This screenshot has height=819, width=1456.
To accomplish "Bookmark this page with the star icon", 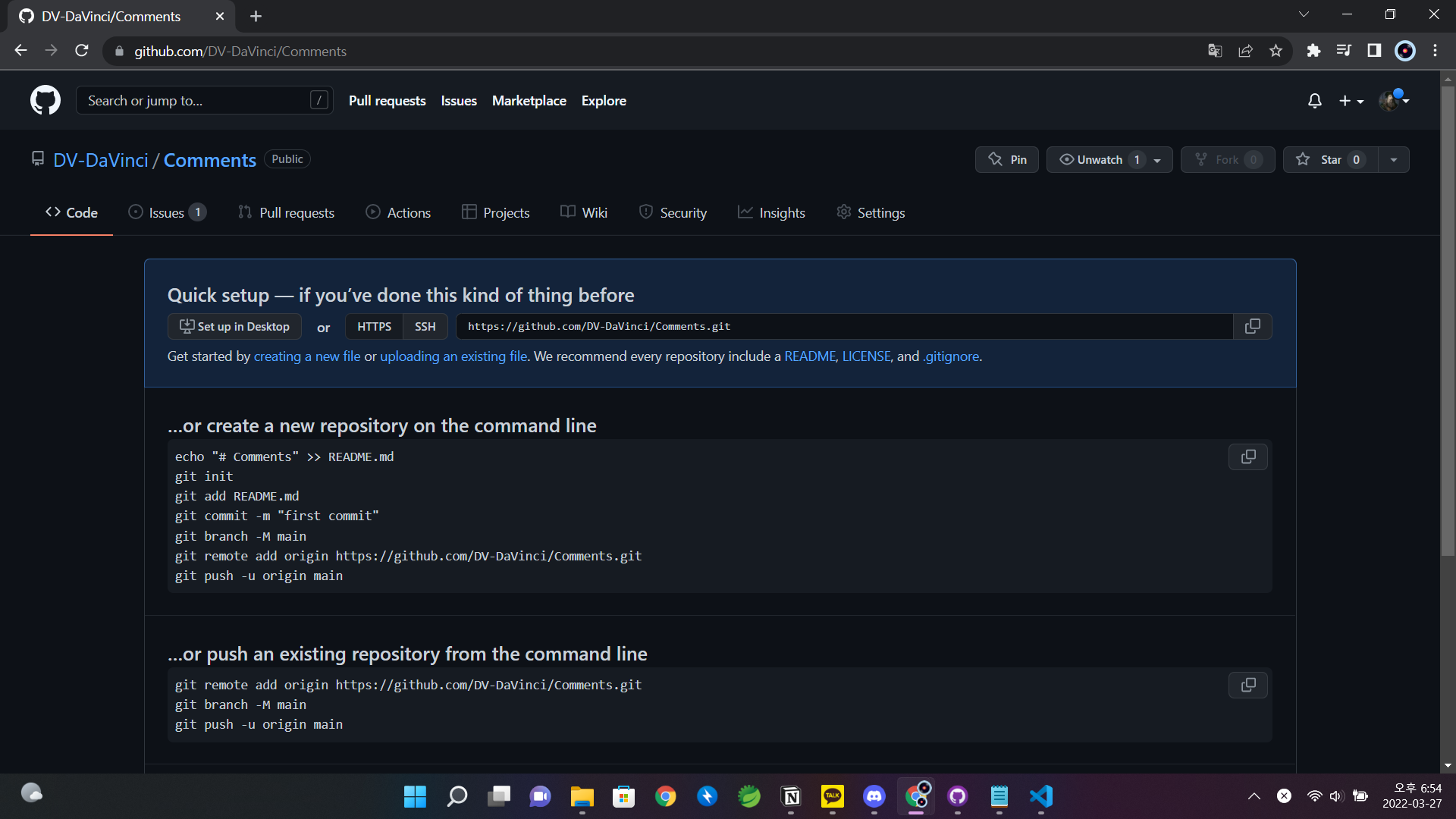I will point(1276,51).
